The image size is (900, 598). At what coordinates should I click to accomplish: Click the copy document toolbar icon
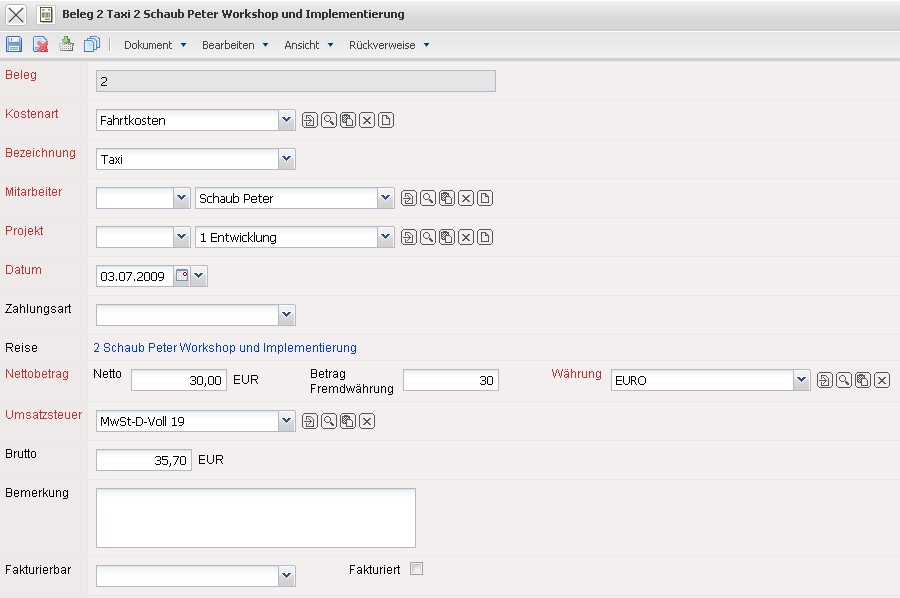tap(92, 44)
